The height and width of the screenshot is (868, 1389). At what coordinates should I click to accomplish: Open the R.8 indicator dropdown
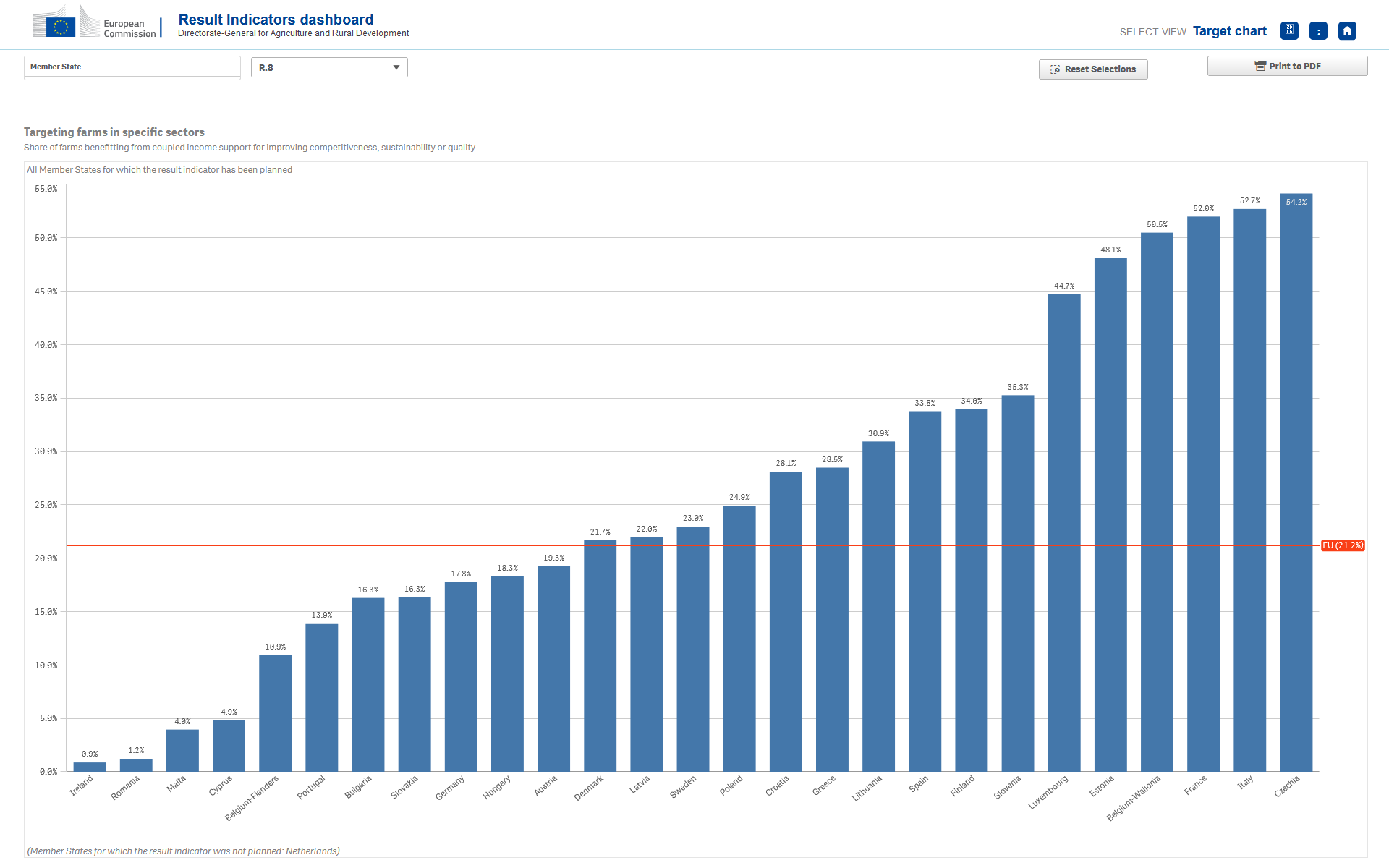pos(329,67)
